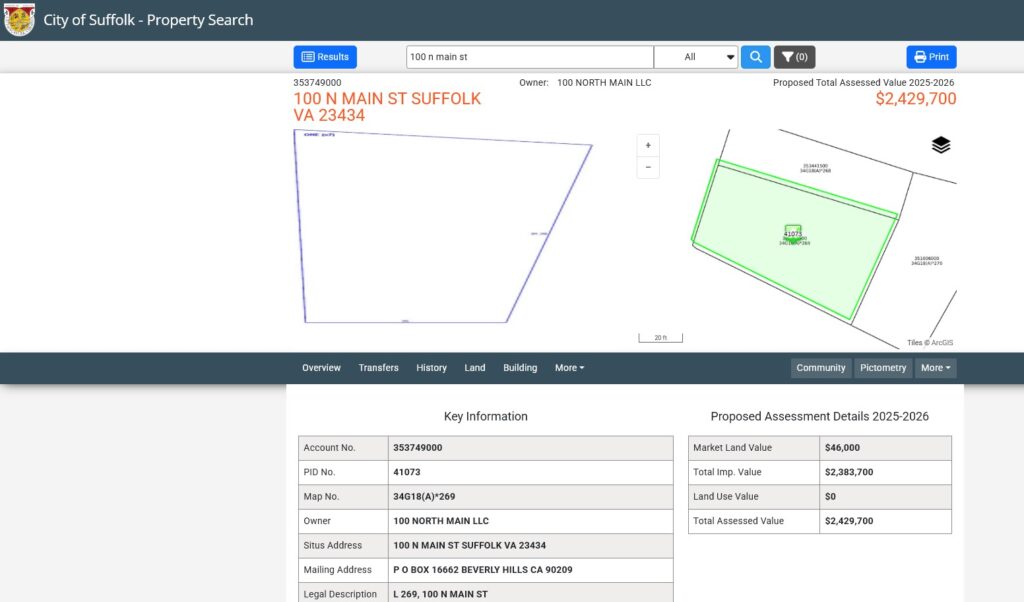Click PID No. value 41073

tap(407, 471)
